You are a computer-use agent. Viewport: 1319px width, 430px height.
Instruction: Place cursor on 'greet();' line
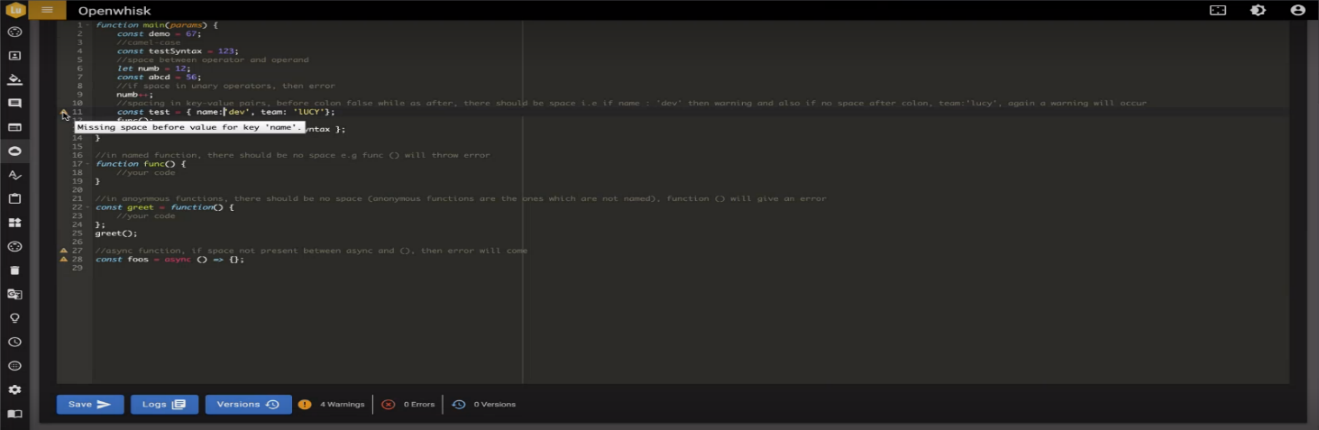coord(117,233)
